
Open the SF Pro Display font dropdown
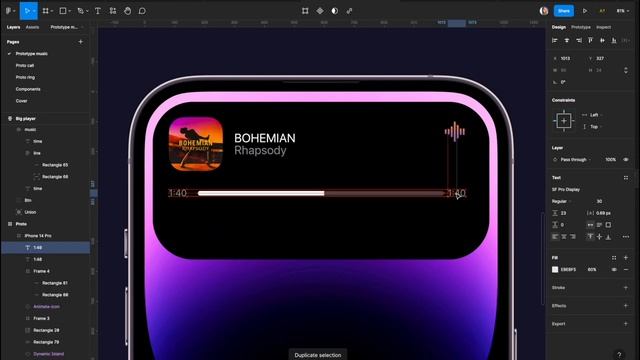(566, 190)
